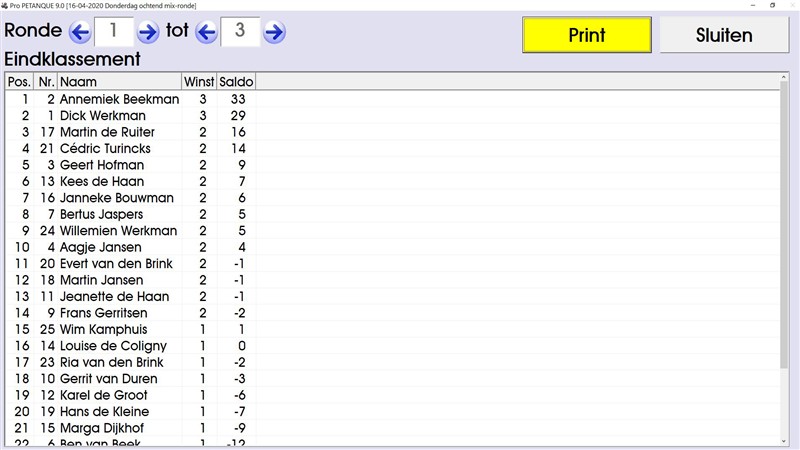Viewport: 800px width, 450px height.
Task: Click the ending round number field
Action: pyautogui.click(x=240, y=32)
